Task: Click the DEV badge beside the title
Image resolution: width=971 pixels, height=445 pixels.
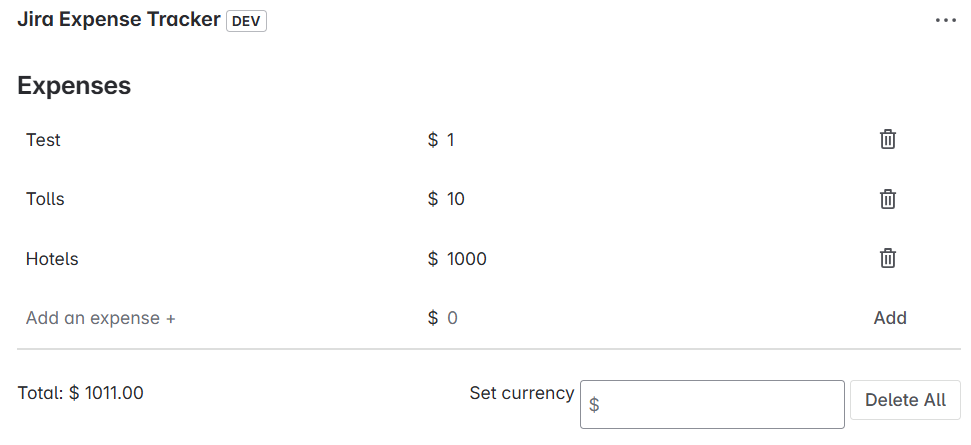Action: pos(246,21)
